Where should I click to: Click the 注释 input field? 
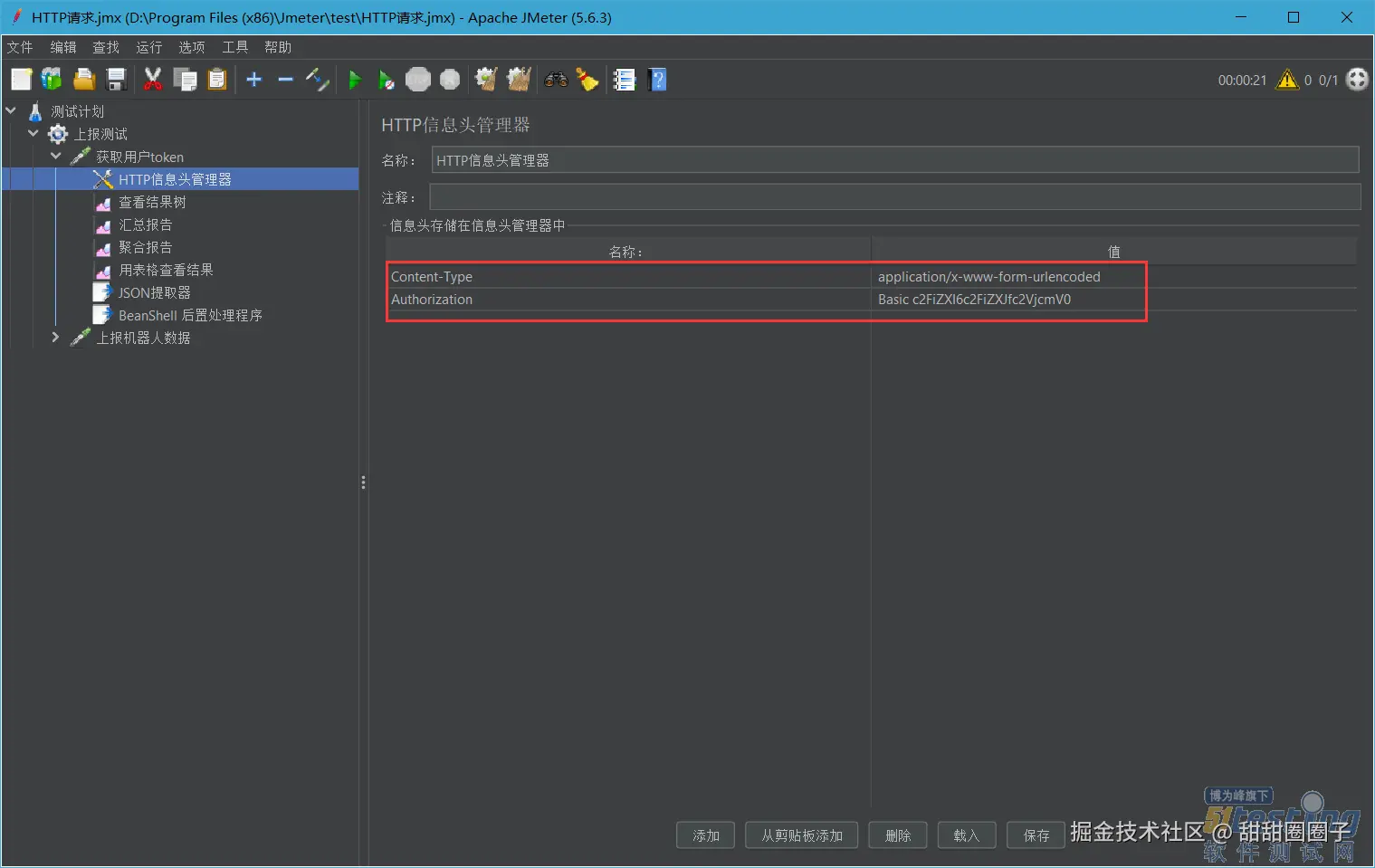pyautogui.click(x=894, y=196)
